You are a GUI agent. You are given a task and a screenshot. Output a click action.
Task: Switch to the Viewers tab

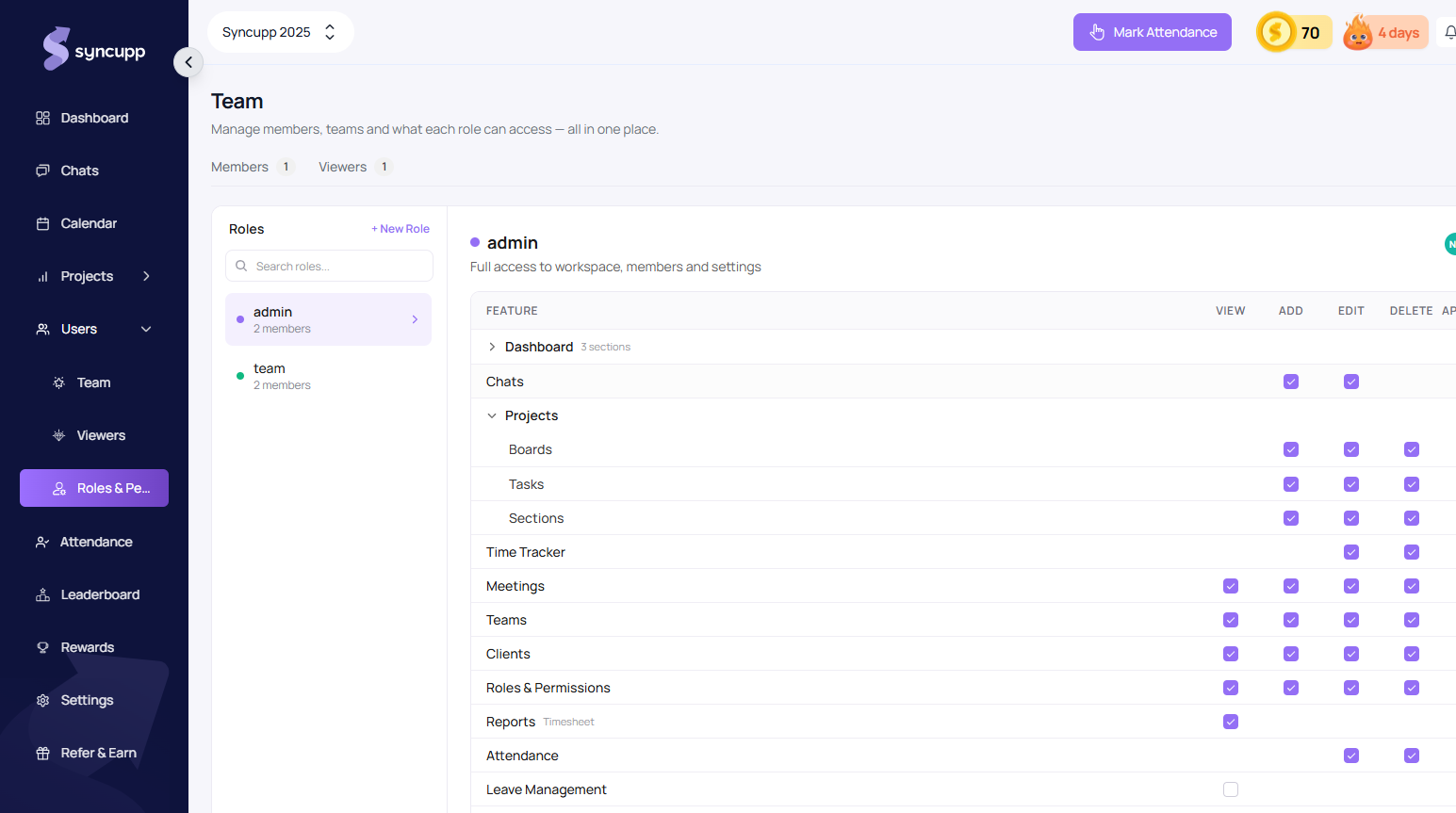355,167
